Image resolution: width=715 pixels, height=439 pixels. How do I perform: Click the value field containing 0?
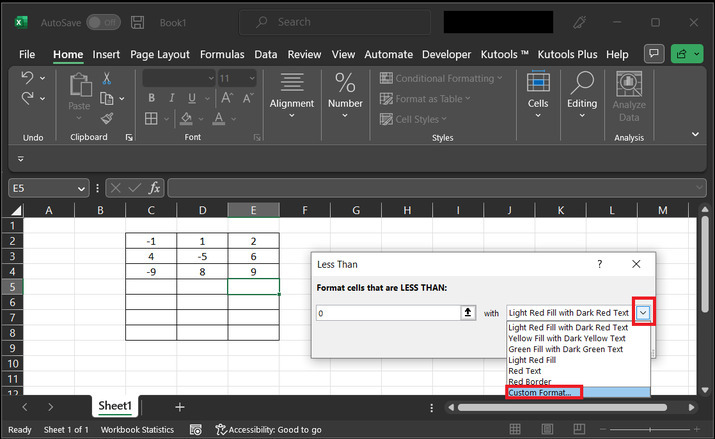coord(386,313)
